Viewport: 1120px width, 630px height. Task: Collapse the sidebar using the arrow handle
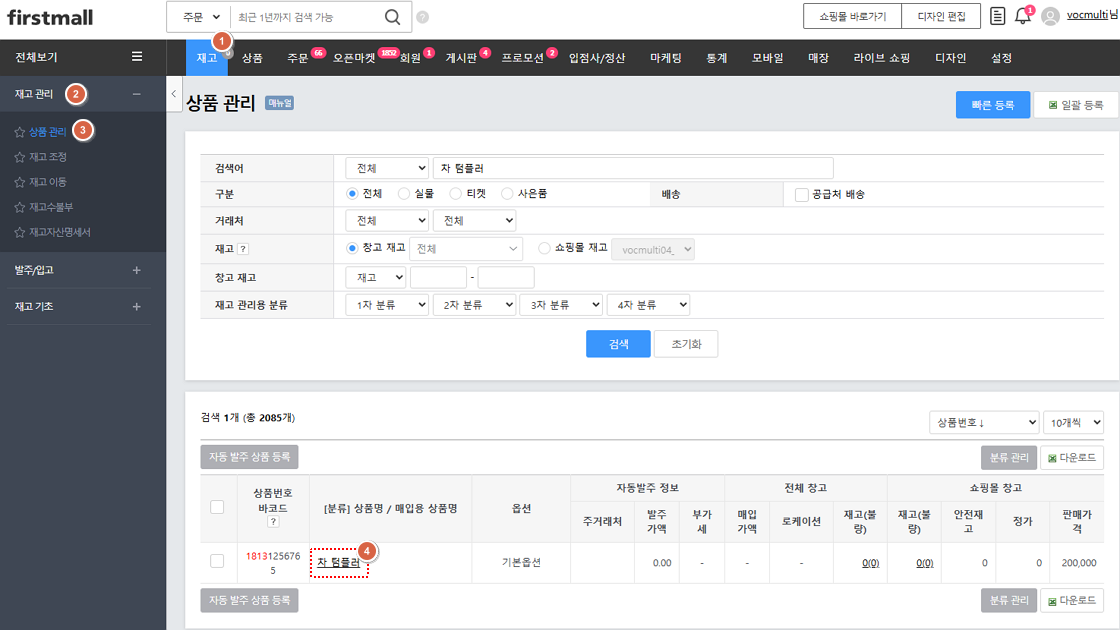173,94
